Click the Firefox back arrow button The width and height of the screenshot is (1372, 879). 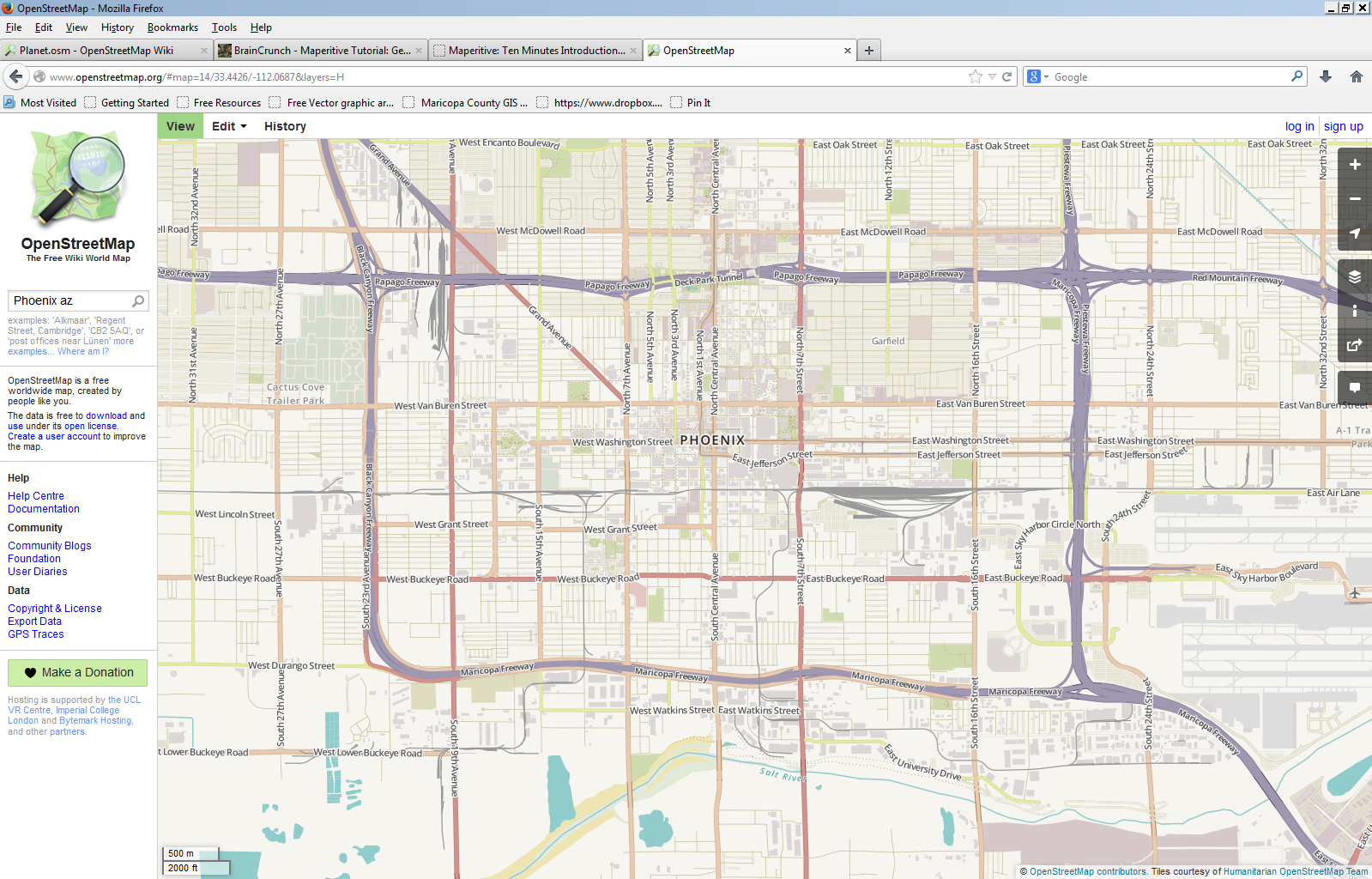pyautogui.click(x=16, y=76)
